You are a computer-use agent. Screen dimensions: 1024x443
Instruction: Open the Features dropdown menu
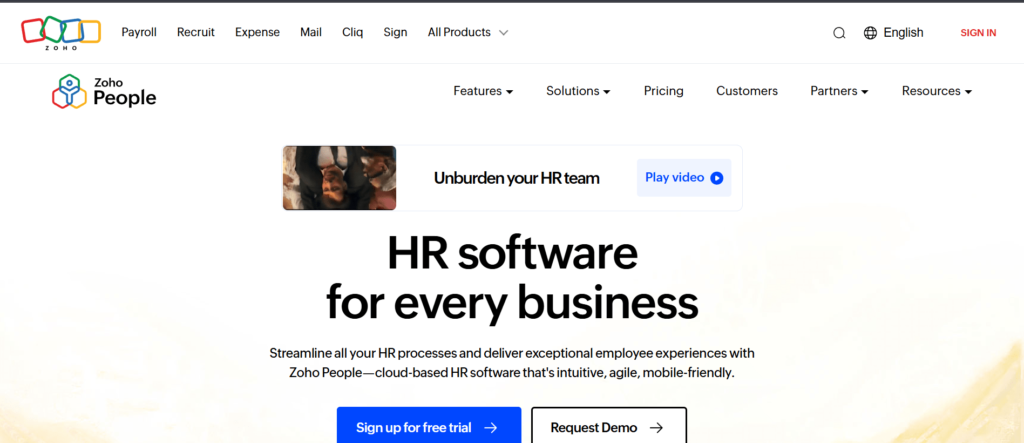point(483,91)
